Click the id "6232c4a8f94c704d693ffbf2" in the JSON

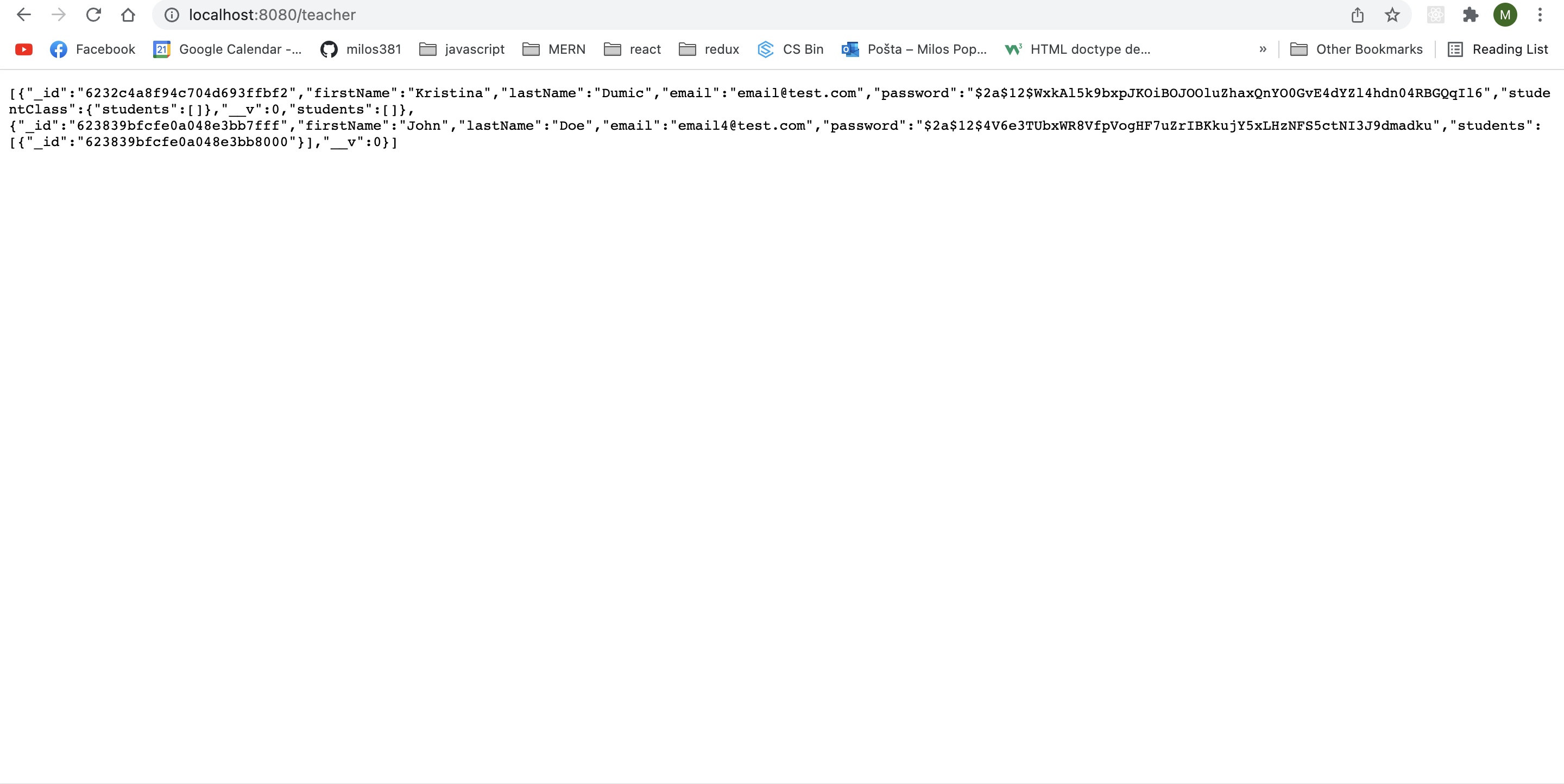186,93
